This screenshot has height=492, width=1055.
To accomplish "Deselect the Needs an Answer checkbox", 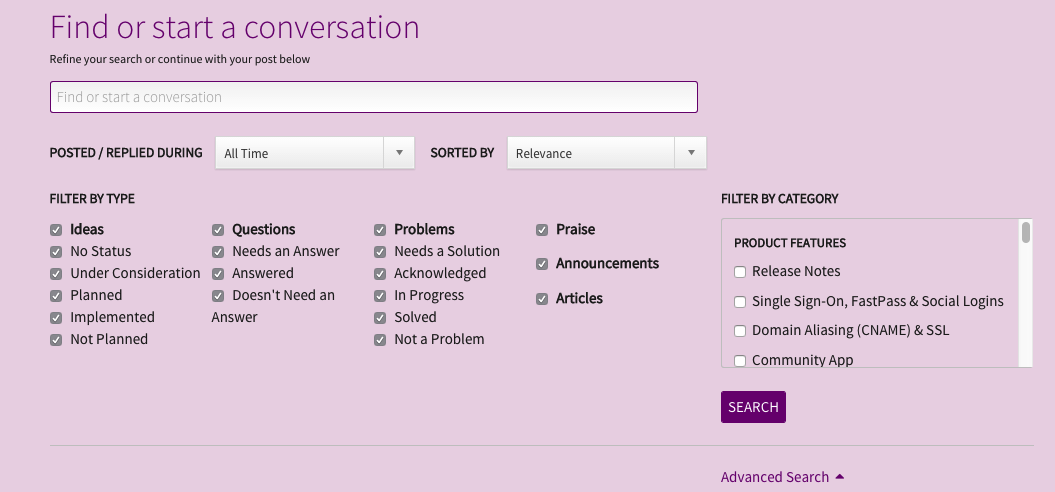I will [218, 252].
